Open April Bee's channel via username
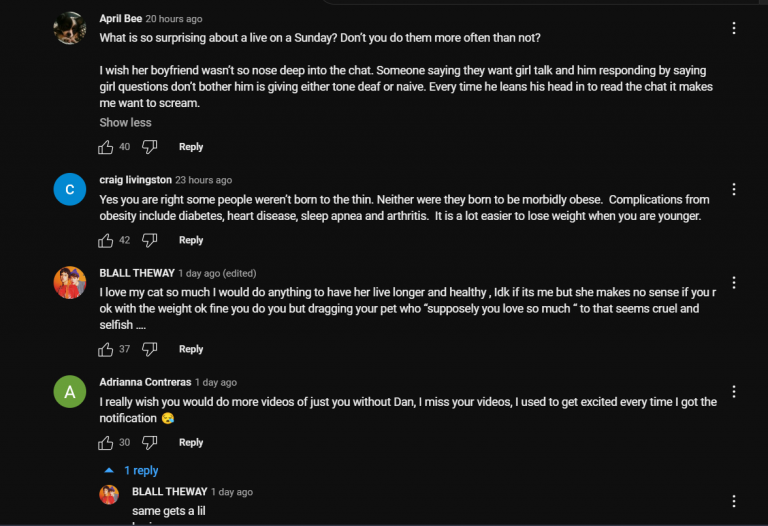 pyautogui.click(x=120, y=19)
